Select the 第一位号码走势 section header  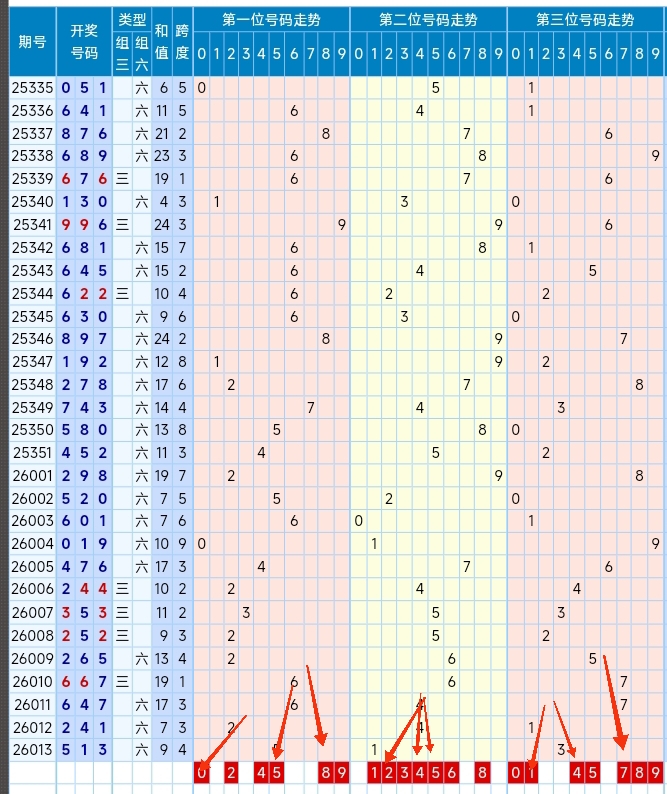click(x=271, y=20)
